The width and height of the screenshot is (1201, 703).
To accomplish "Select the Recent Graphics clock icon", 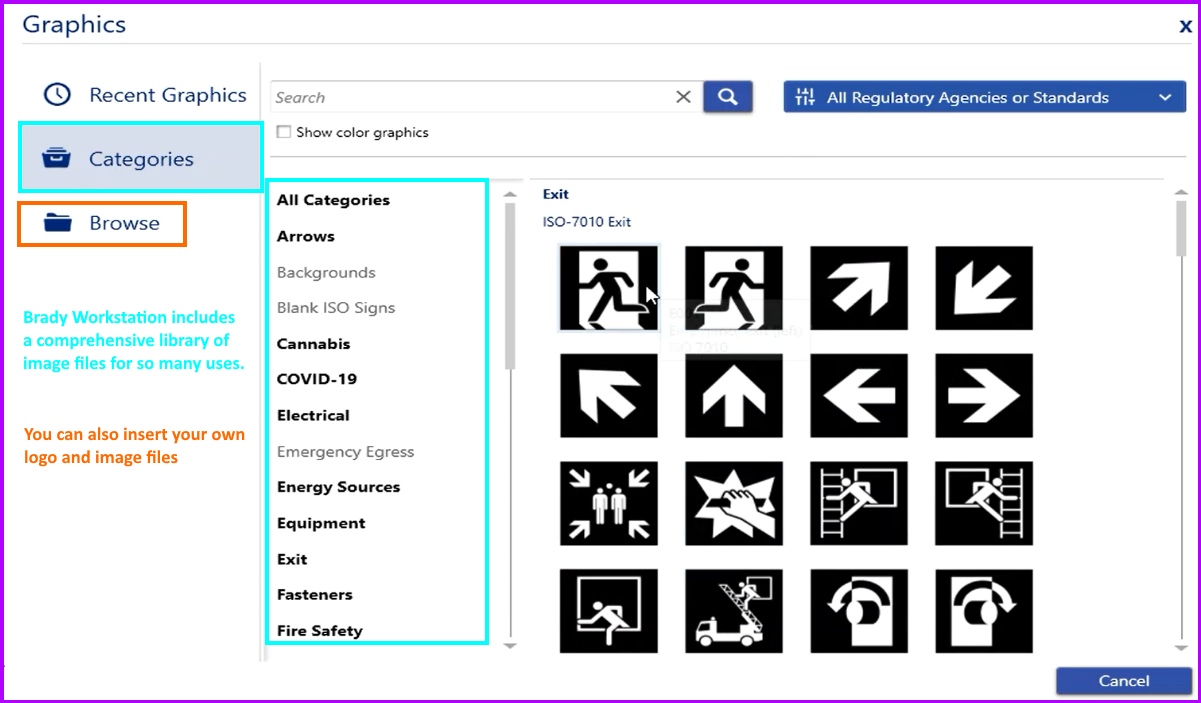I will pyautogui.click(x=57, y=94).
